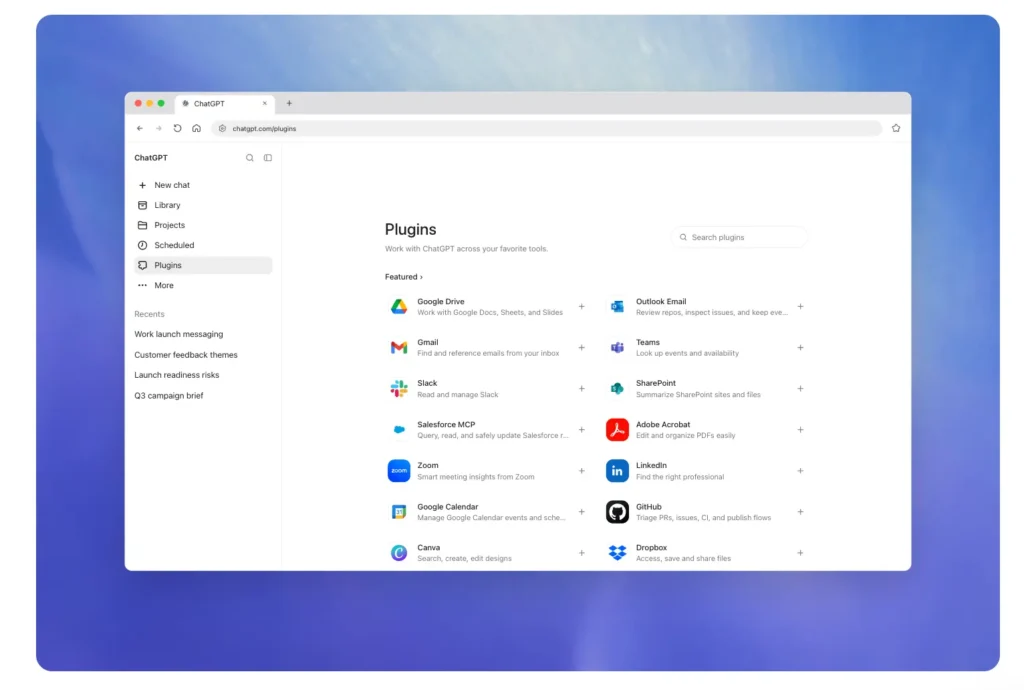
Task: Select Plugins in the sidebar
Action: [203, 265]
